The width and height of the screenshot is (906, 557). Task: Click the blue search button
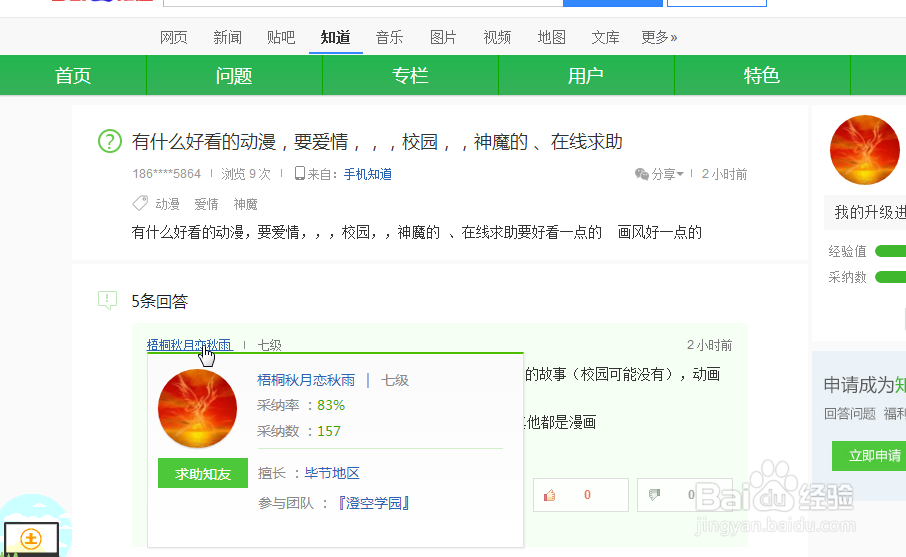click(x=612, y=3)
